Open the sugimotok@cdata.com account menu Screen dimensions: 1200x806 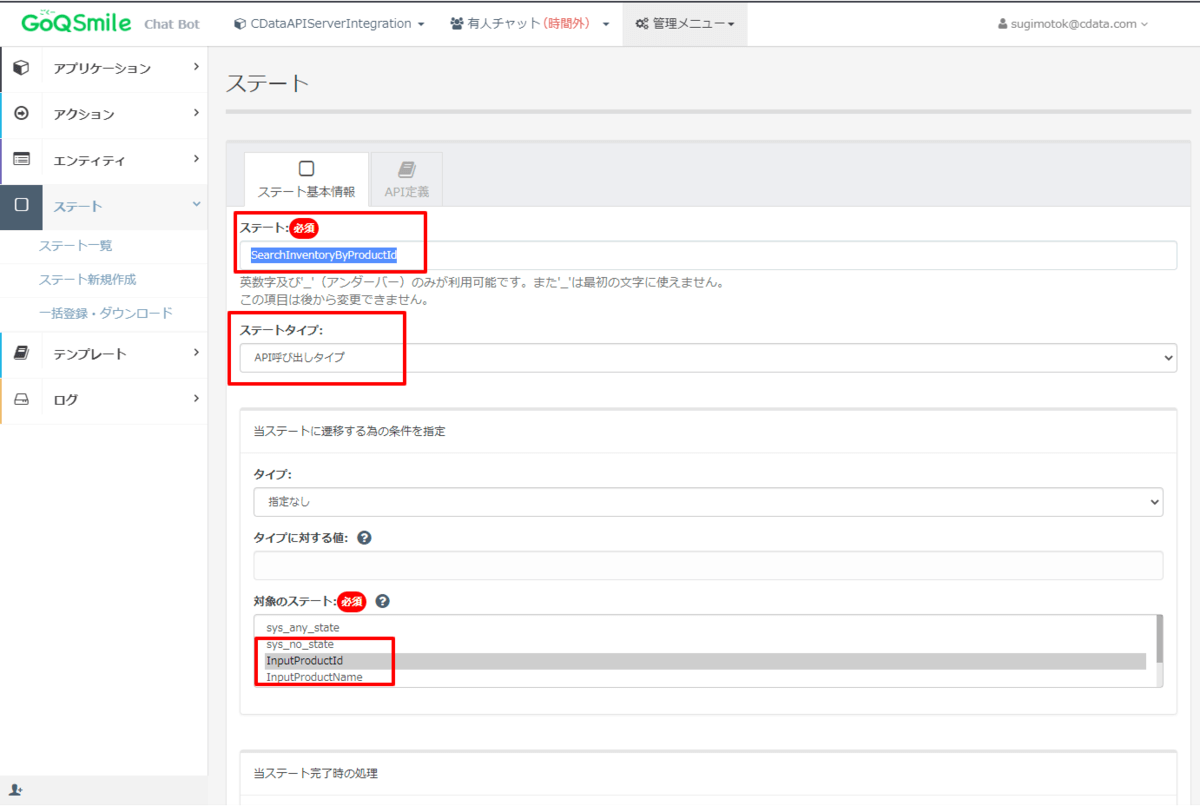1073,23
